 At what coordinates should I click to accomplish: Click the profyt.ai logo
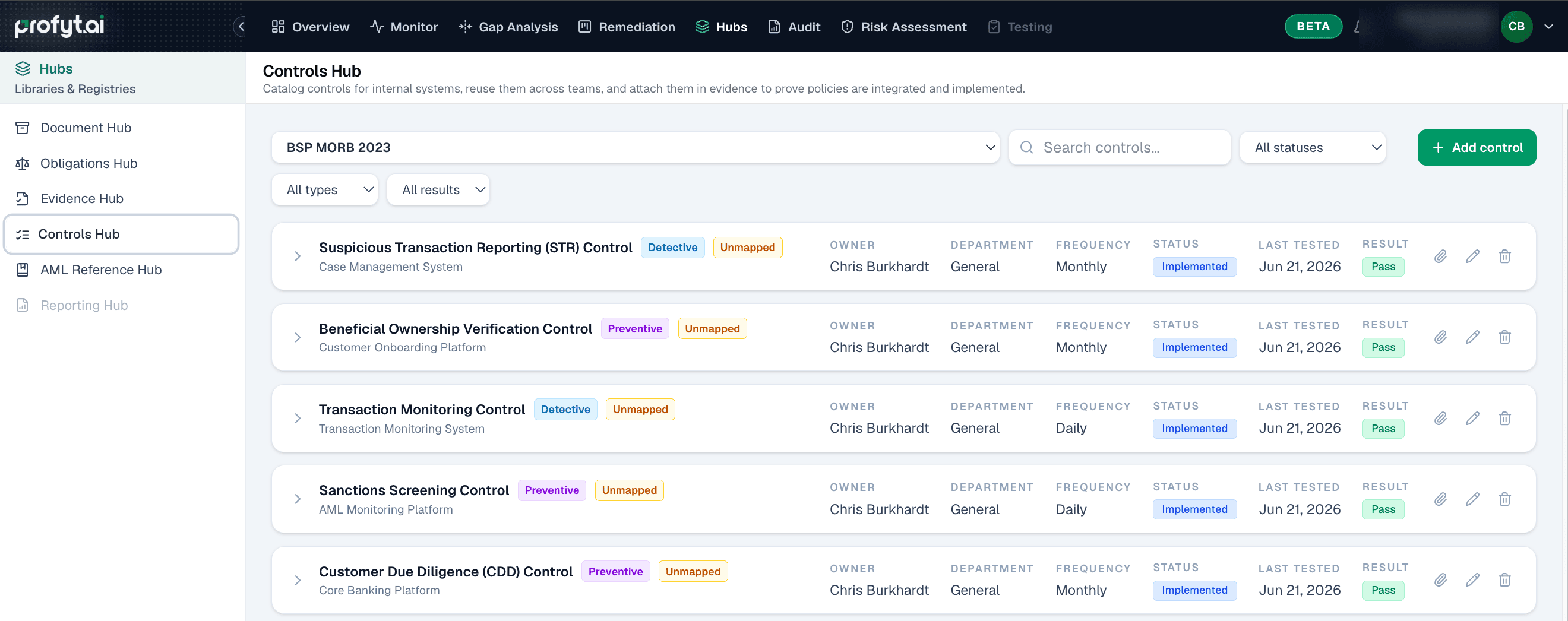59,26
